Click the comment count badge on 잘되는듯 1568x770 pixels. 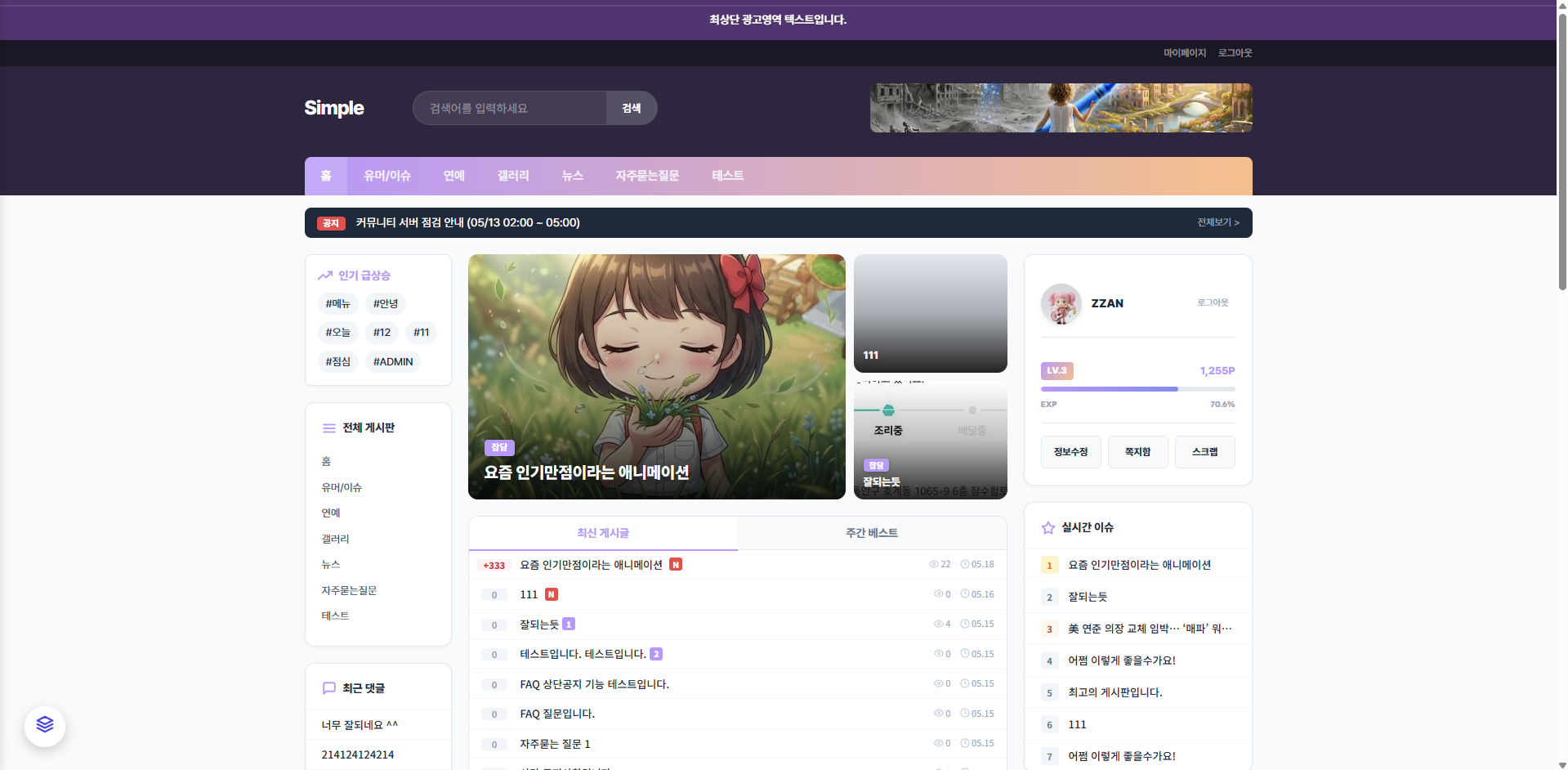pyautogui.click(x=569, y=625)
